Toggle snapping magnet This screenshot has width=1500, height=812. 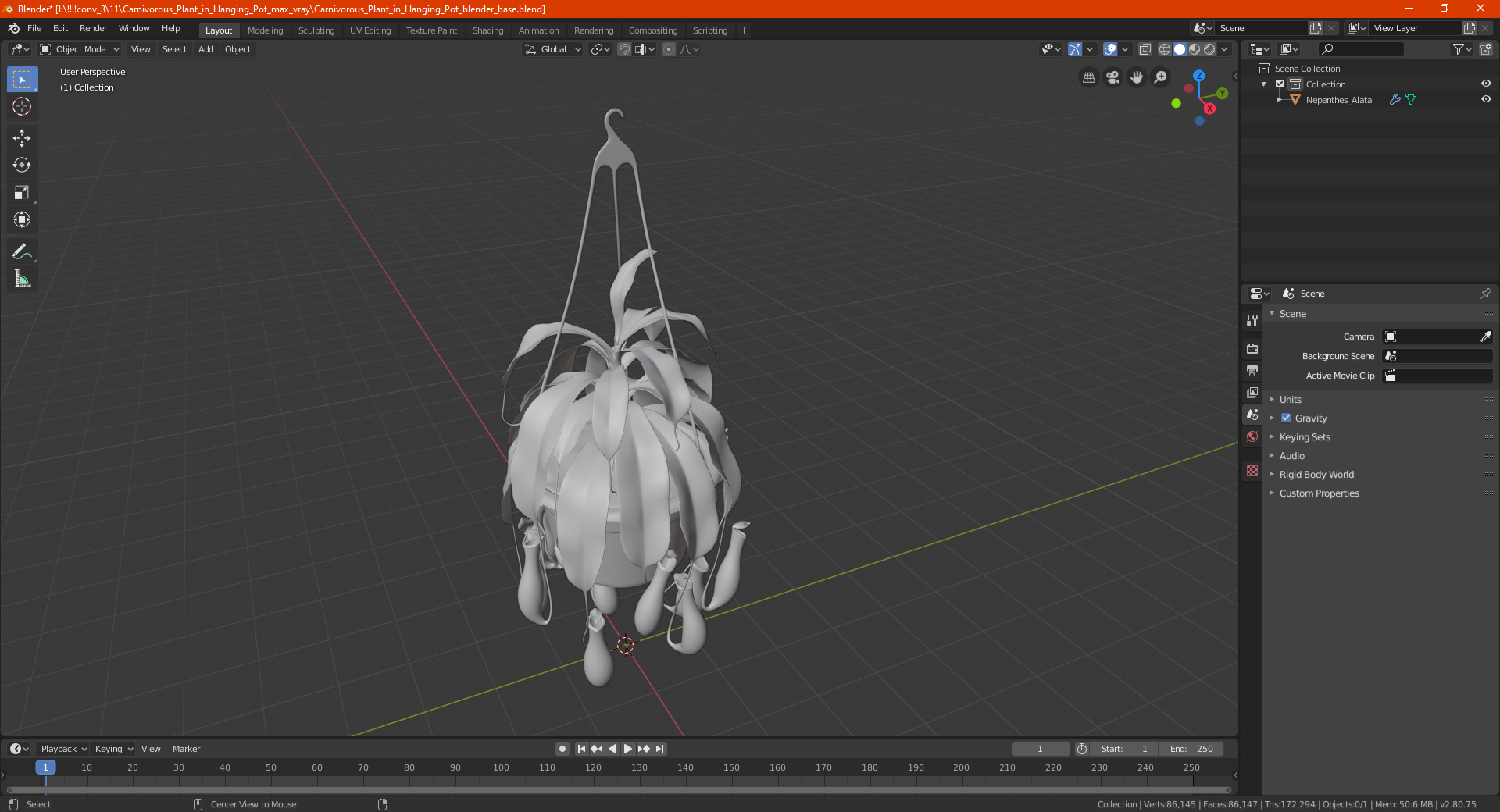(624, 49)
